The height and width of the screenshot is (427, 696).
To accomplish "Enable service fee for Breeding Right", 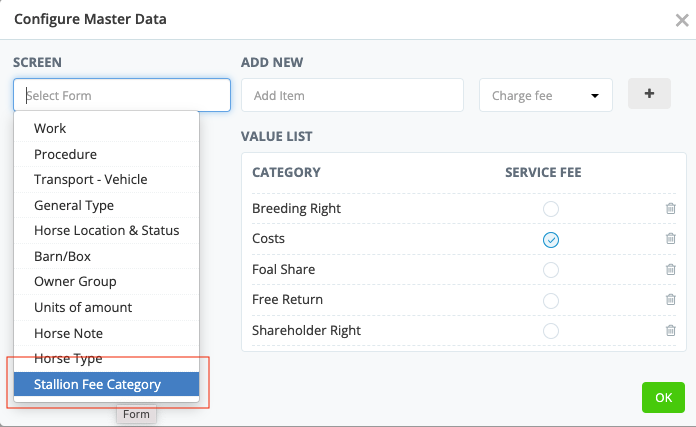I will (550, 209).
